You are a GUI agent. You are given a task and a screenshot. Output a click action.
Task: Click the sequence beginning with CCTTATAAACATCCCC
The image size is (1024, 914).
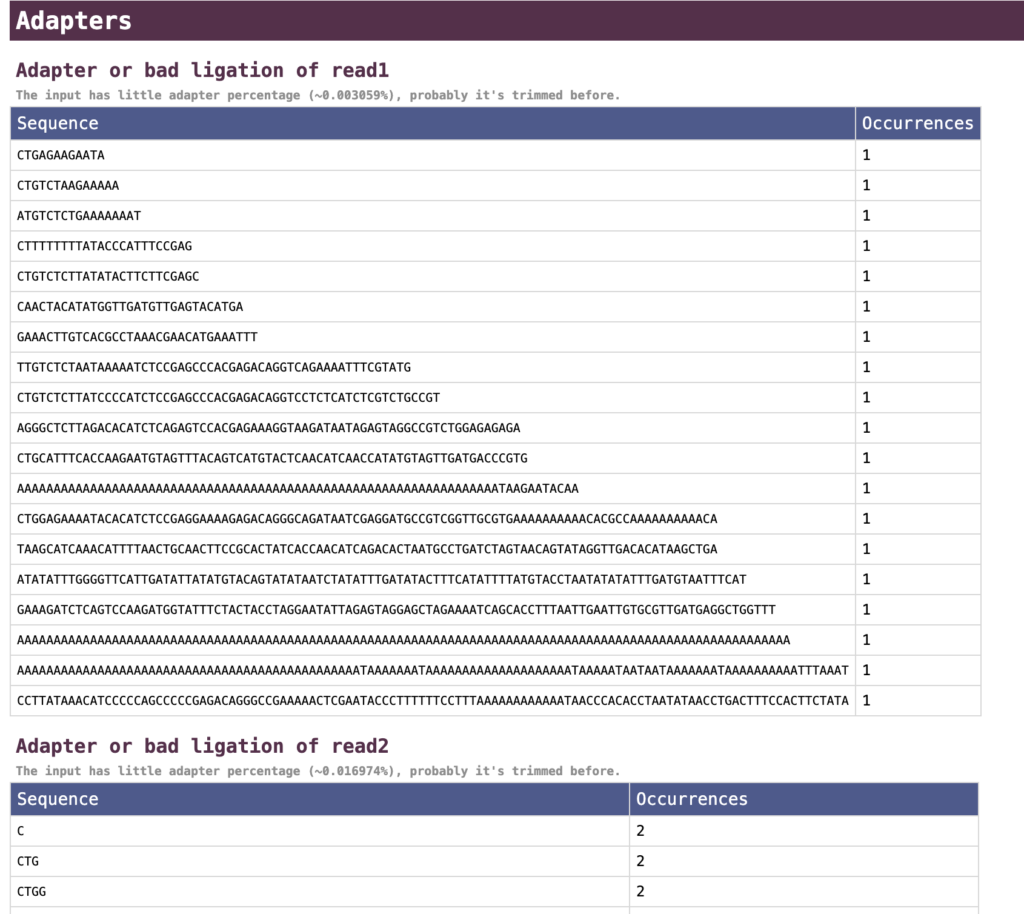click(432, 701)
